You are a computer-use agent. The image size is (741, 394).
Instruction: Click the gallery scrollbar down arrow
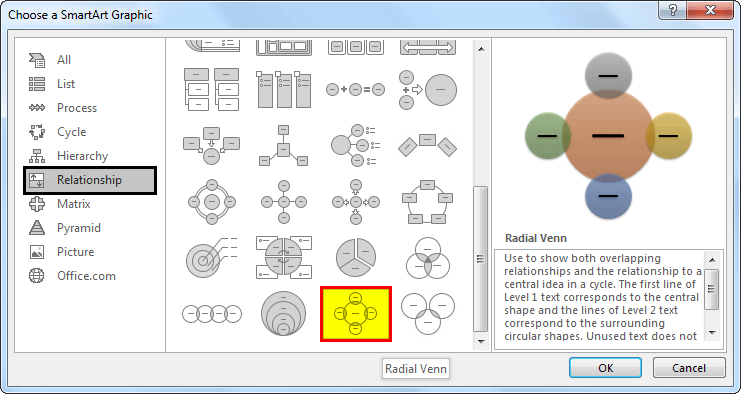481,341
